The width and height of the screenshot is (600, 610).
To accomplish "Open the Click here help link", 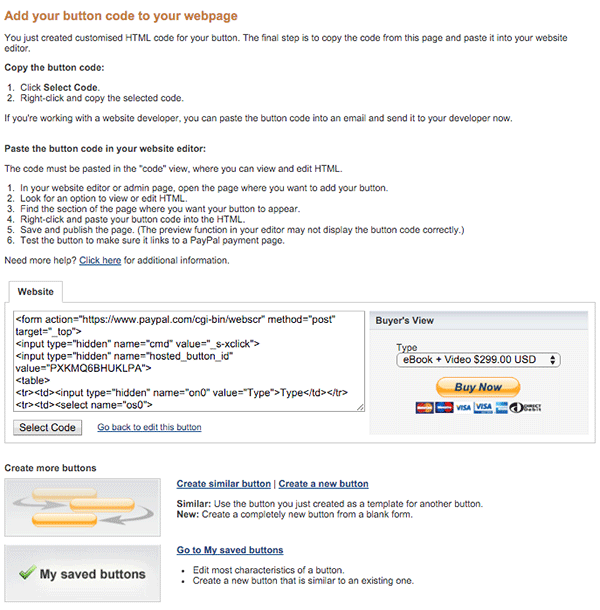I will click(x=100, y=260).
